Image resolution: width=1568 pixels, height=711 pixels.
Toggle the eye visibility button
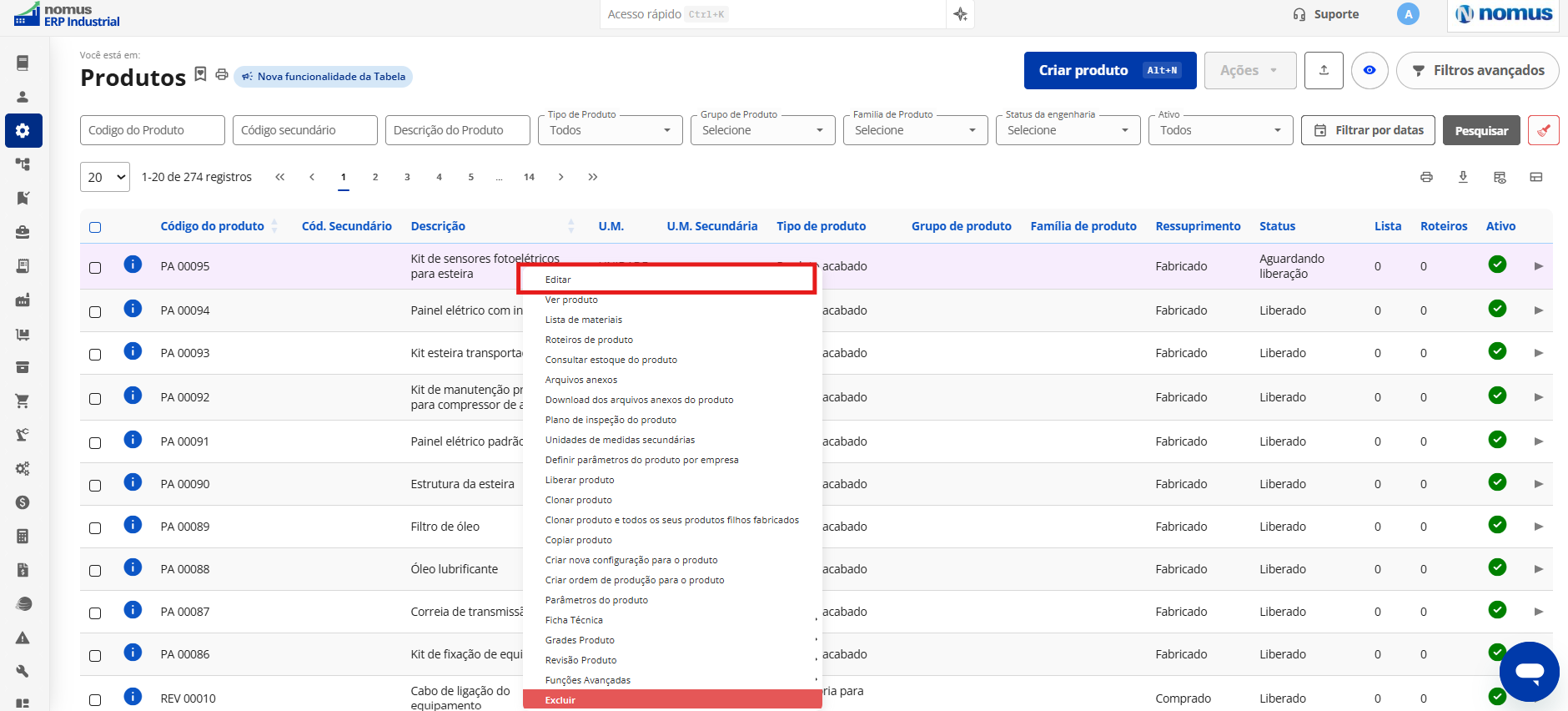click(1369, 70)
